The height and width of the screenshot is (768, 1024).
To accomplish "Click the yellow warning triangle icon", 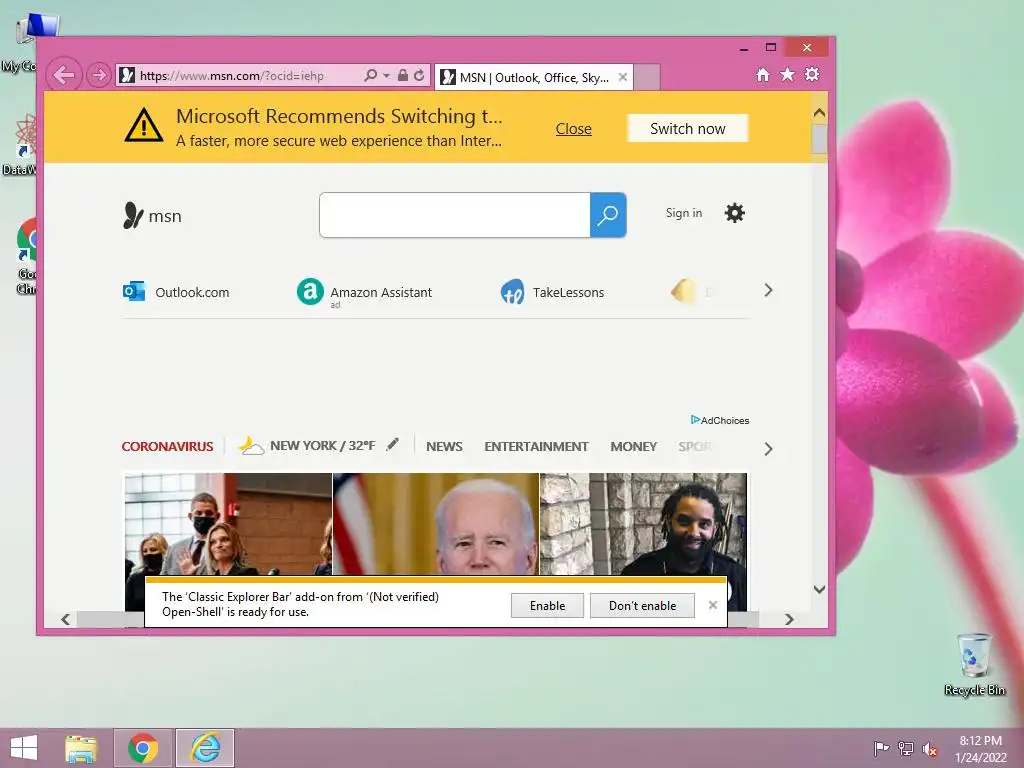I will [x=144, y=125].
